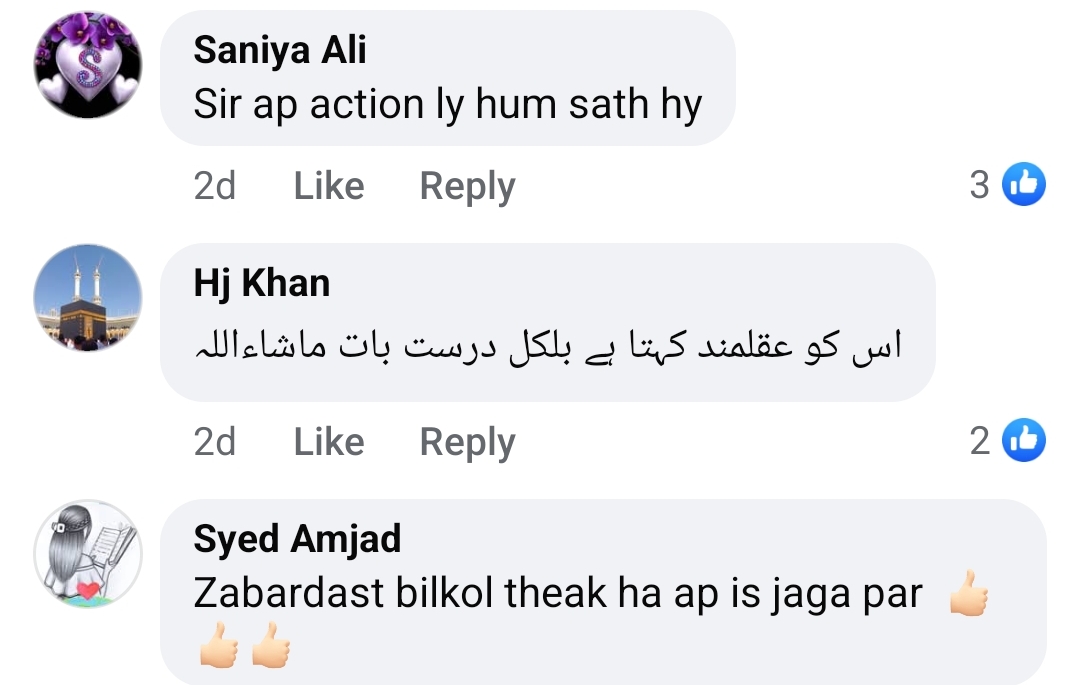The height and width of the screenshot is (685, 1080).
Task: View the 3 reactions on Saniya Ali's comment
Action: click(980, 185)
